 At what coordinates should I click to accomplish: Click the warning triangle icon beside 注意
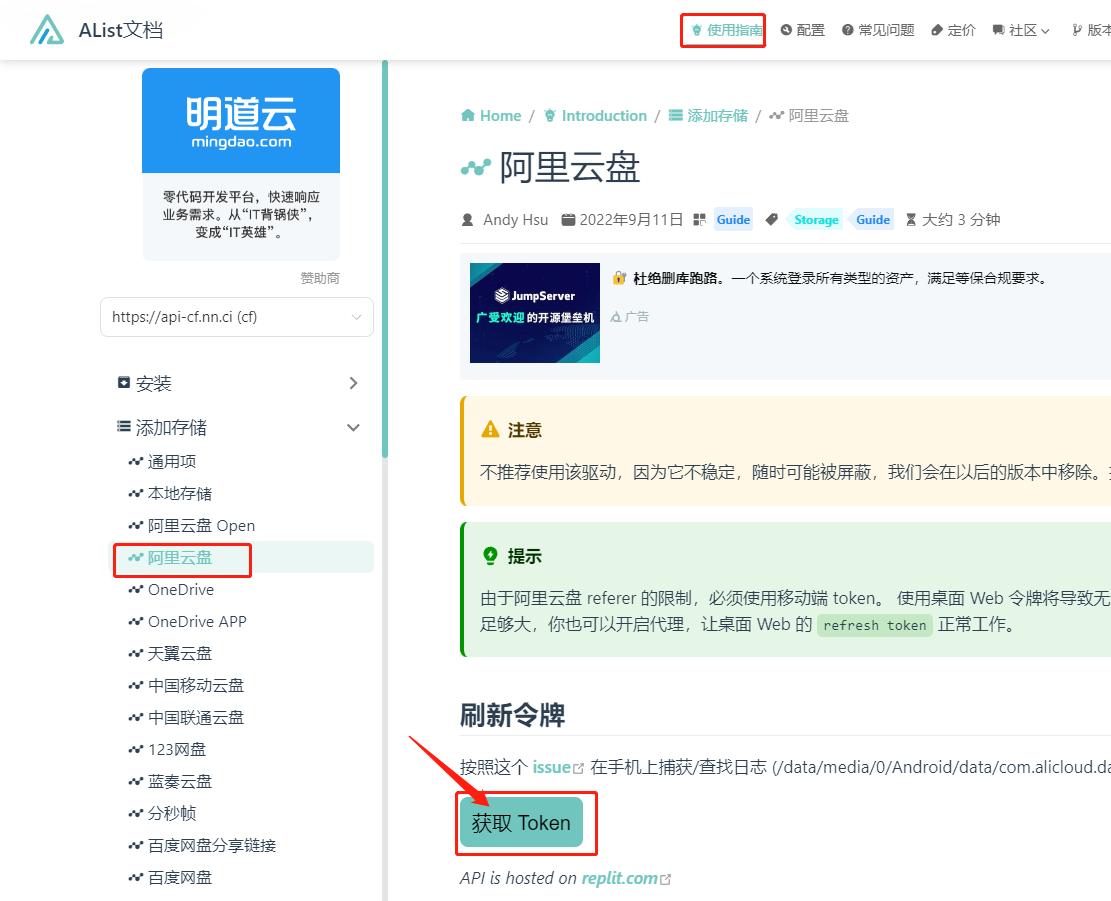point(490,430)
